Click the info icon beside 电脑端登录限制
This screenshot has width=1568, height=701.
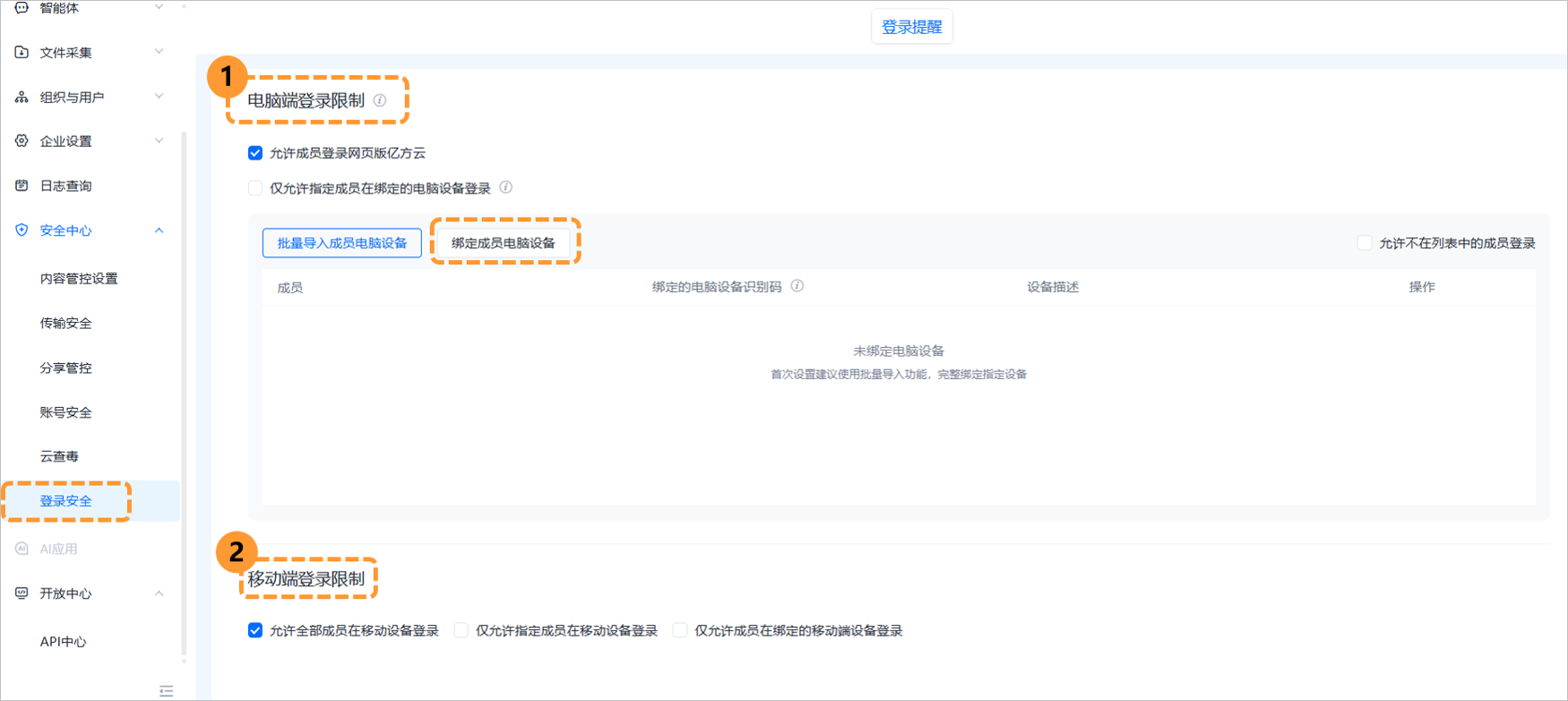pyautogui.click(x=380, y=100)
